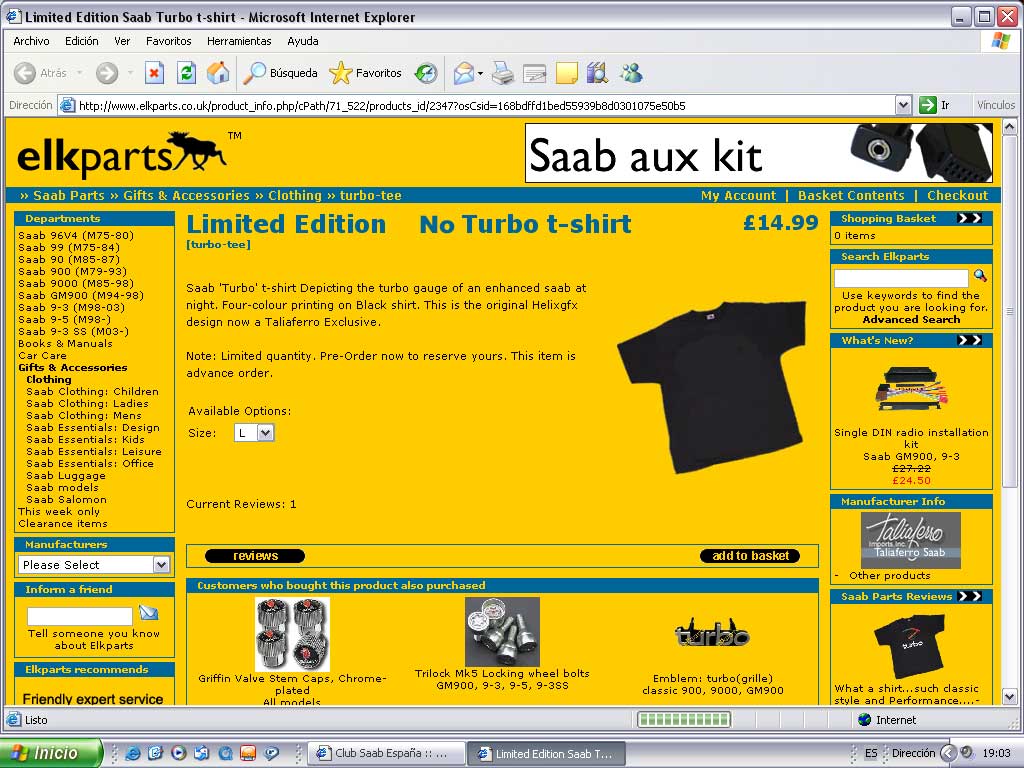Open Windows Media Player quick launch icon

click(x=178, y=753)
